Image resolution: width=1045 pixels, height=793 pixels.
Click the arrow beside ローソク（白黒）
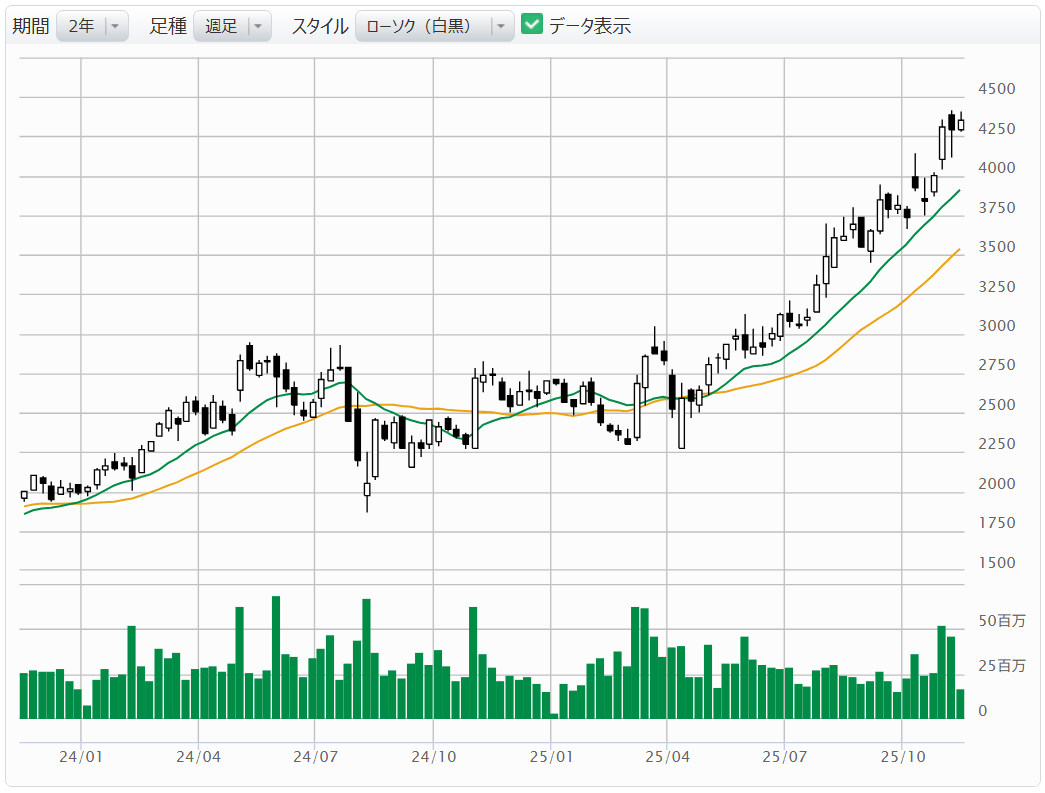pyautogui.click(x=500, y=27)
